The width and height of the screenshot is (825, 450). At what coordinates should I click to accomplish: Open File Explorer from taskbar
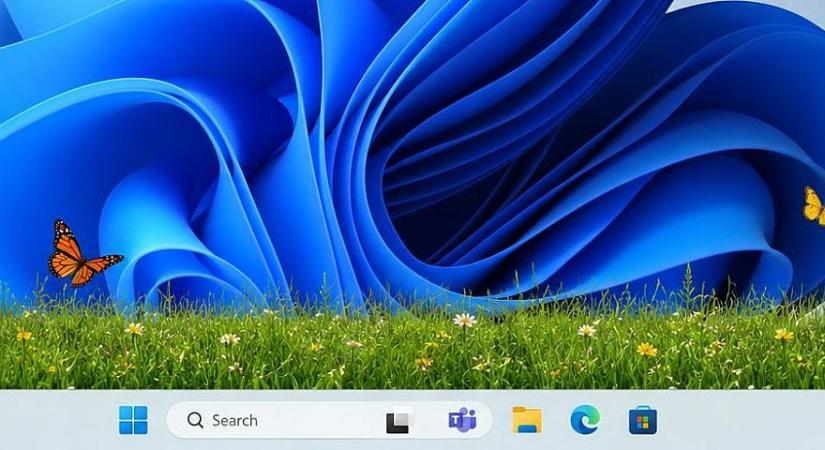click(527, 420)
